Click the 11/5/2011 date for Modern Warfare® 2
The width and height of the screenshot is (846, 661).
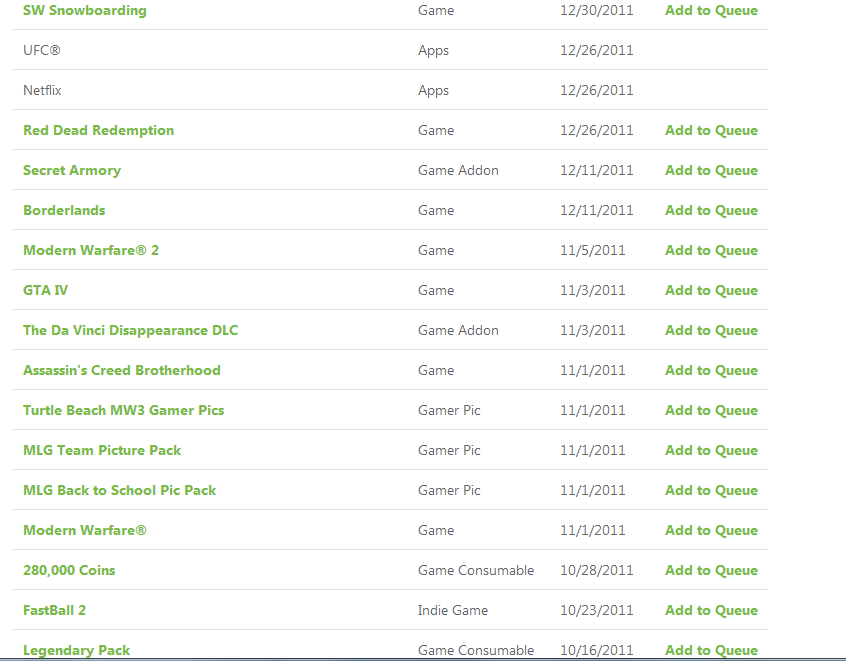point(592,250)
